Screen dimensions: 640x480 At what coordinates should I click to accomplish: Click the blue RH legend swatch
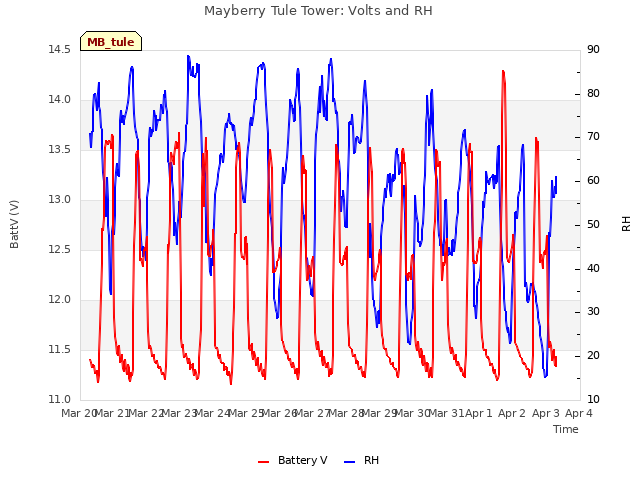coord(350,462)
